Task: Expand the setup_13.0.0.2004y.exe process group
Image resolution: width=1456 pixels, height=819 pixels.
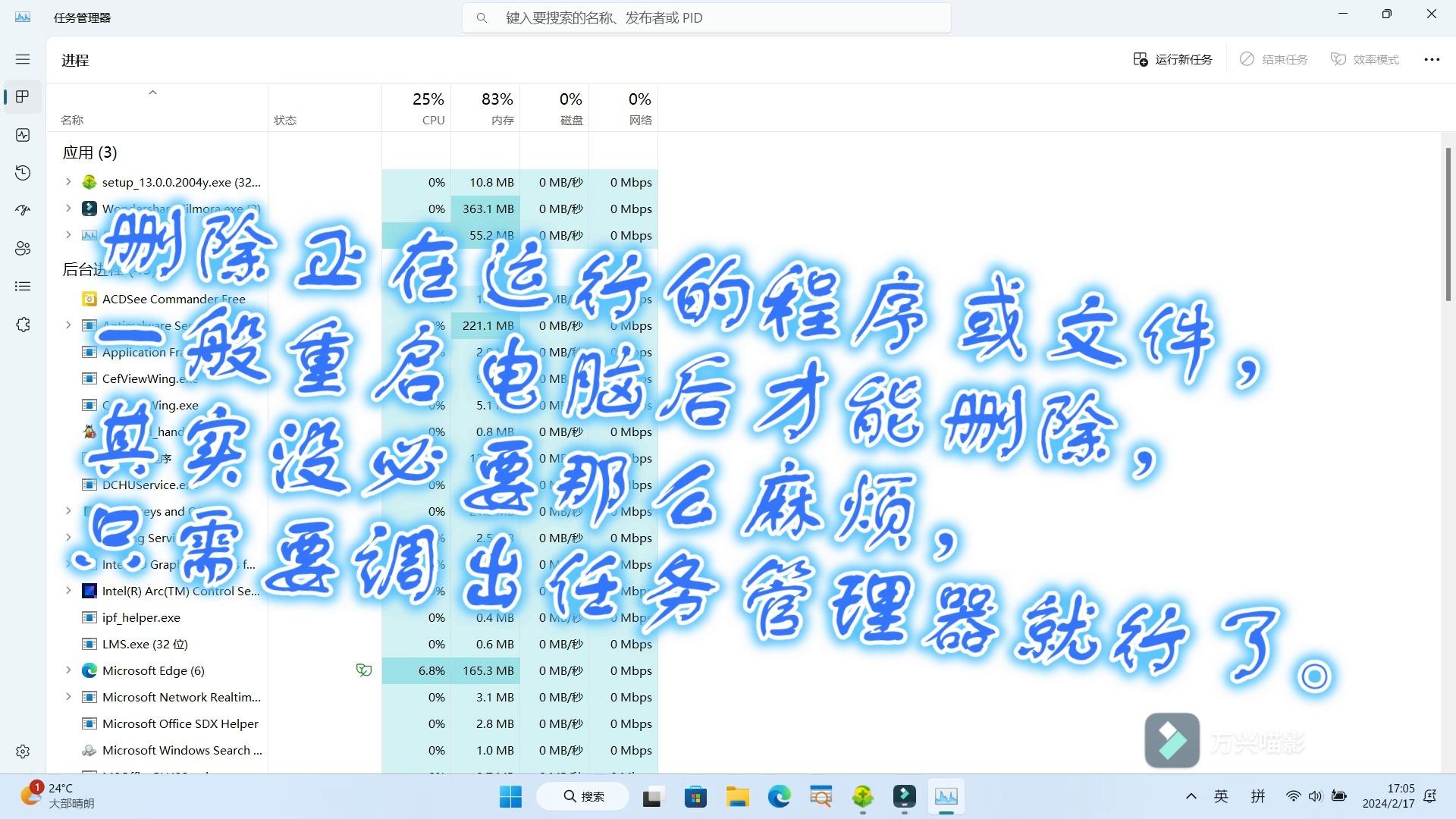Action: (68, 182)
